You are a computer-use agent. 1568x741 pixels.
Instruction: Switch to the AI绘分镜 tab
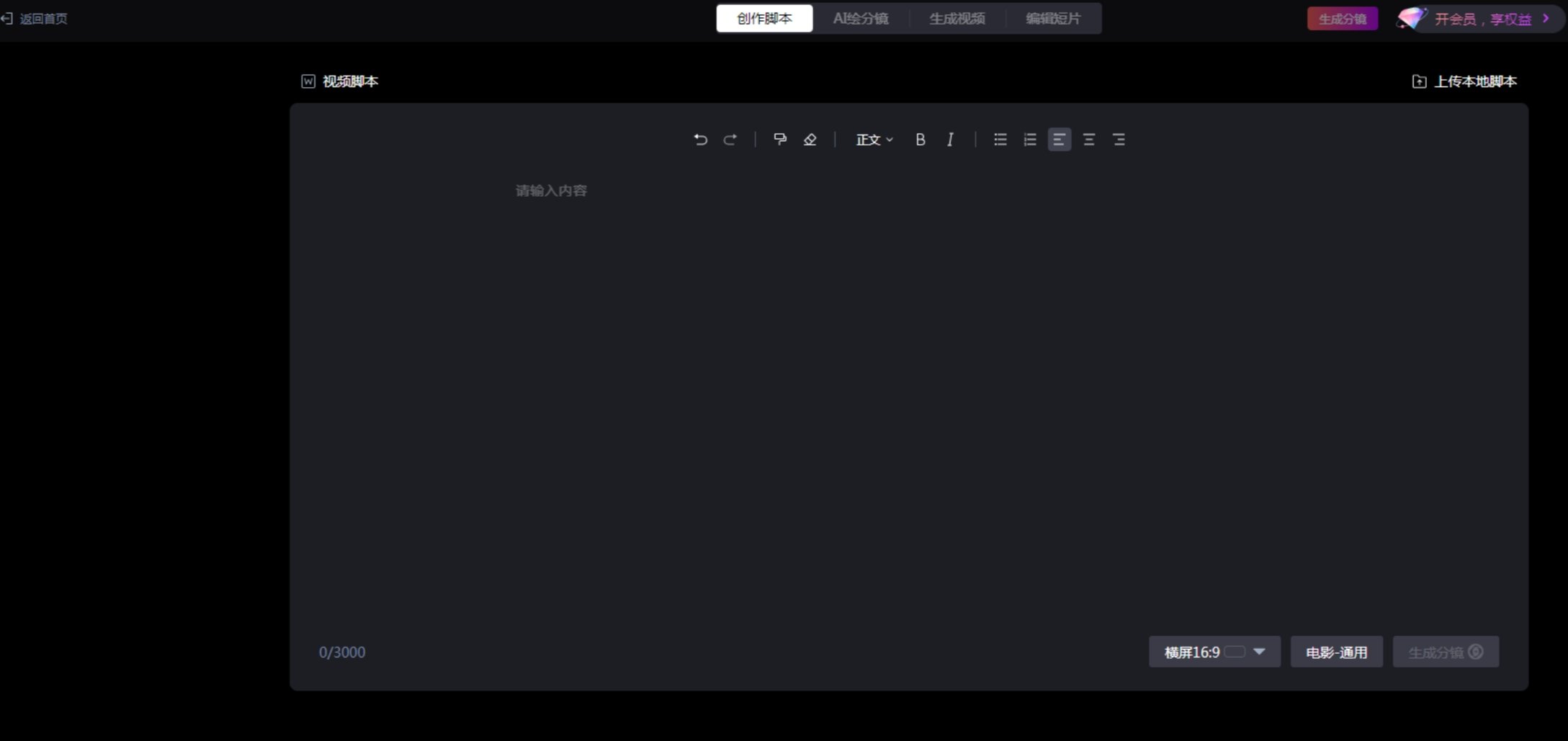[860, 18]
